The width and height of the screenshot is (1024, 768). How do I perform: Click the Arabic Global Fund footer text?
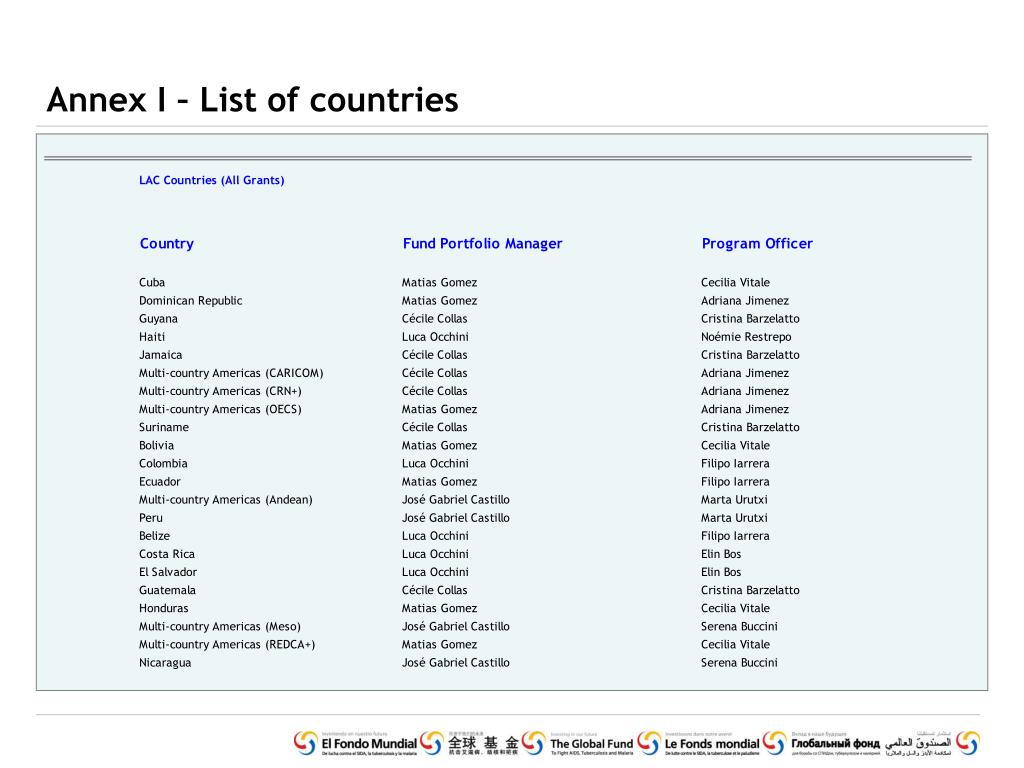click(x=918, y=743)
